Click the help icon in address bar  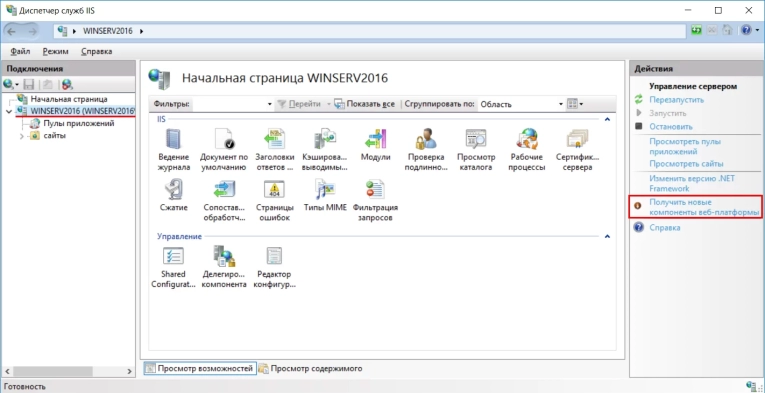pos(746,30)
